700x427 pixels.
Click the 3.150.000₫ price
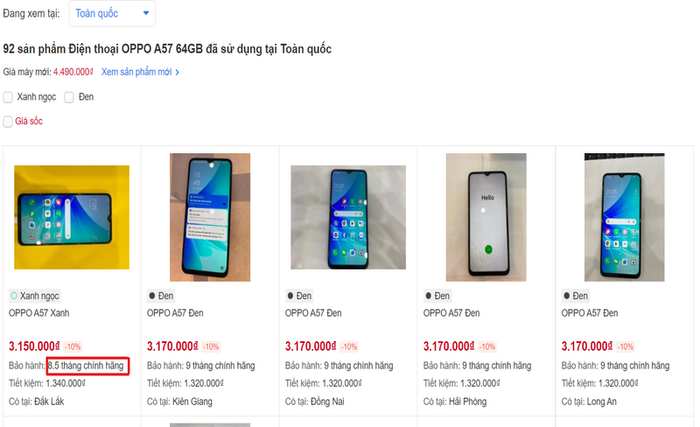(x=34, y=346)
